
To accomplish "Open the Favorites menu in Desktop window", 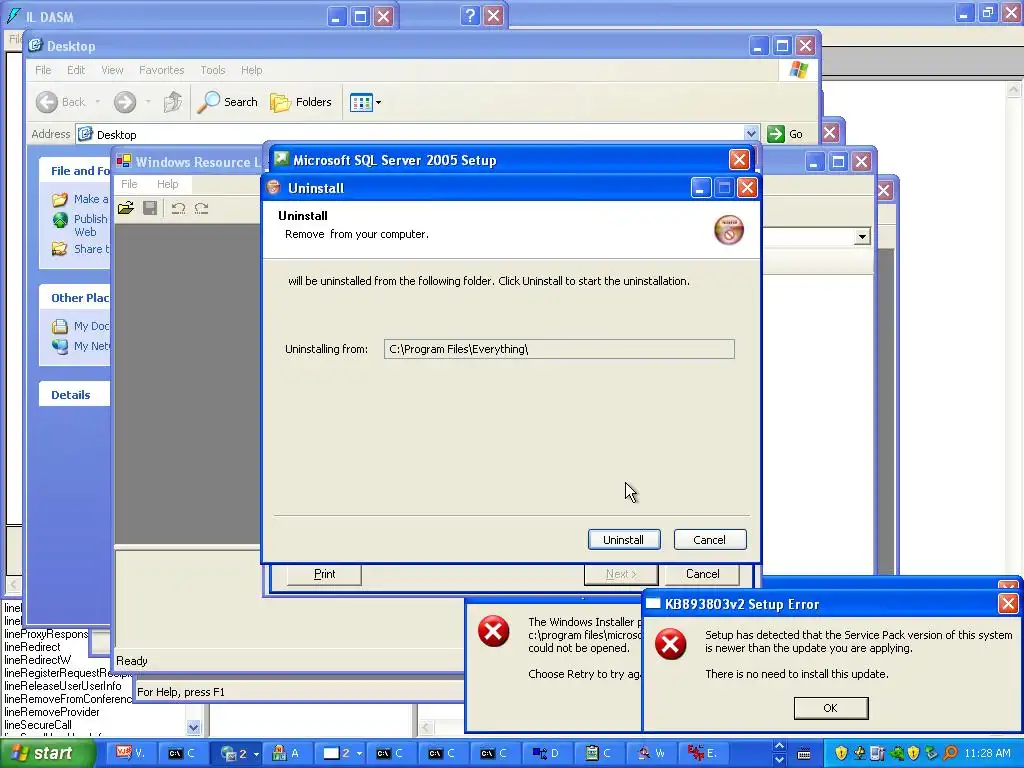I will point(161,70).
